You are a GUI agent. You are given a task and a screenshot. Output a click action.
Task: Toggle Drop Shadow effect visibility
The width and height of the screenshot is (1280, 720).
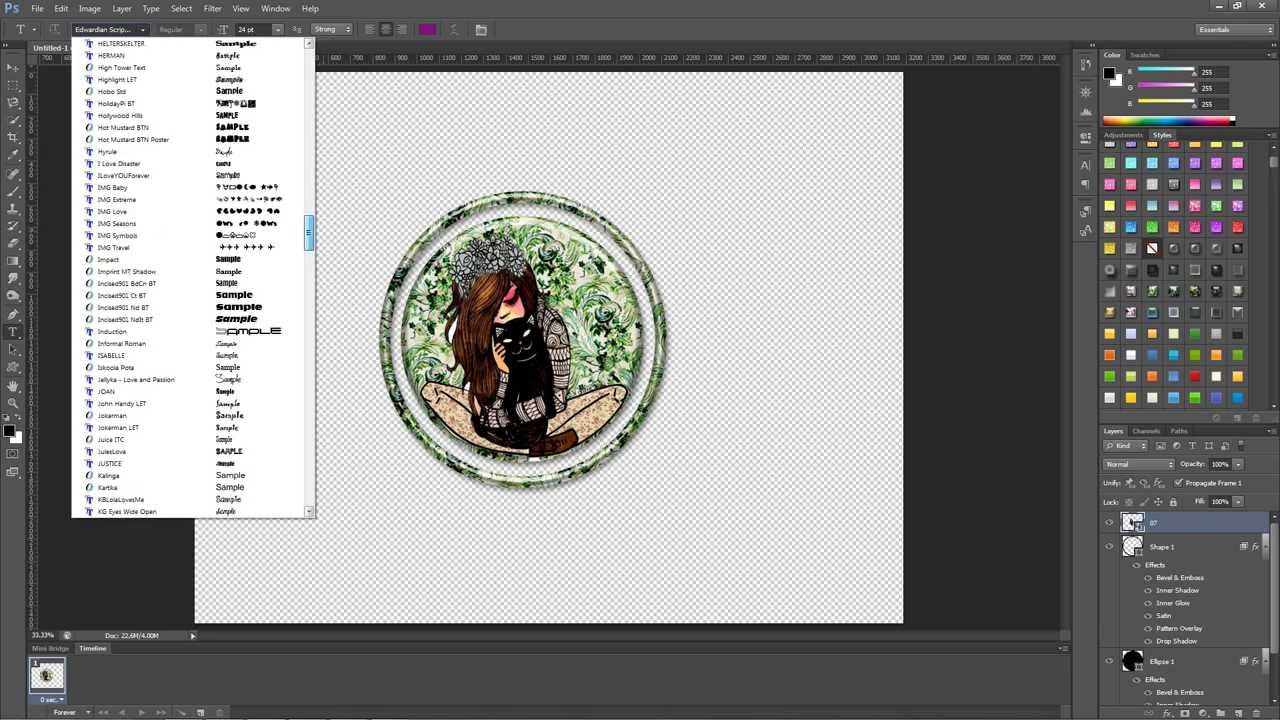(x=1147, y=641)
